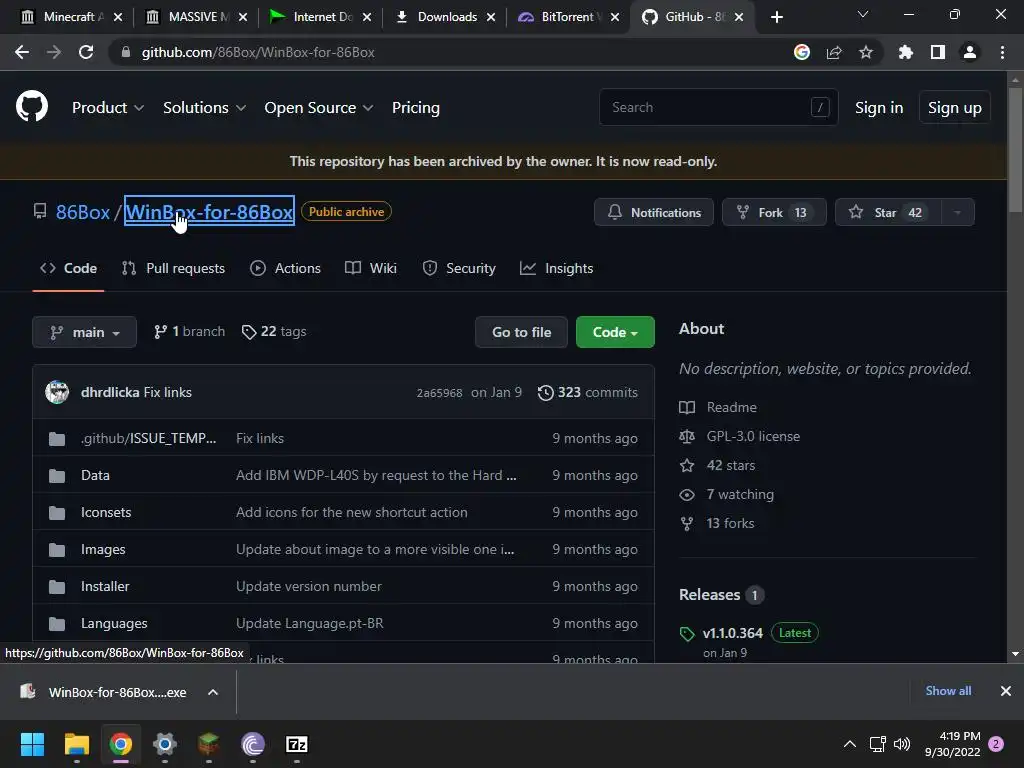1024x768 pixels.
Task: Open the Languages folder
Action: 114,623
